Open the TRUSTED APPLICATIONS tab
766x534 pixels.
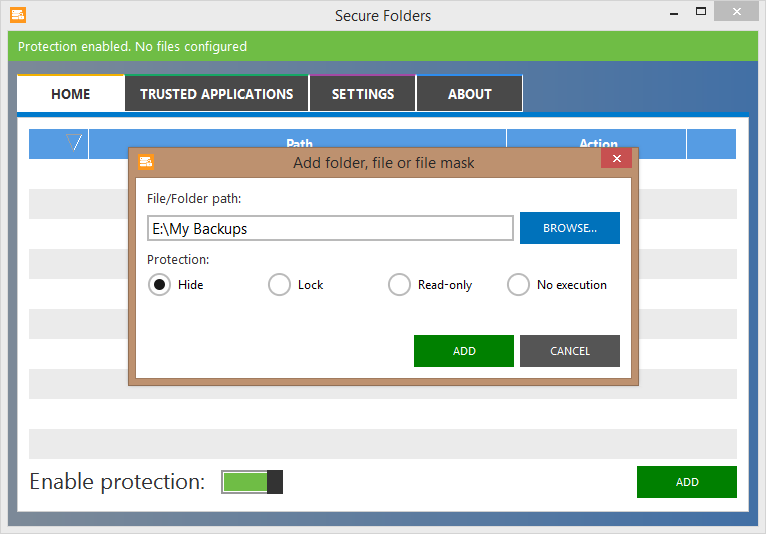click(x=217, y=94)
